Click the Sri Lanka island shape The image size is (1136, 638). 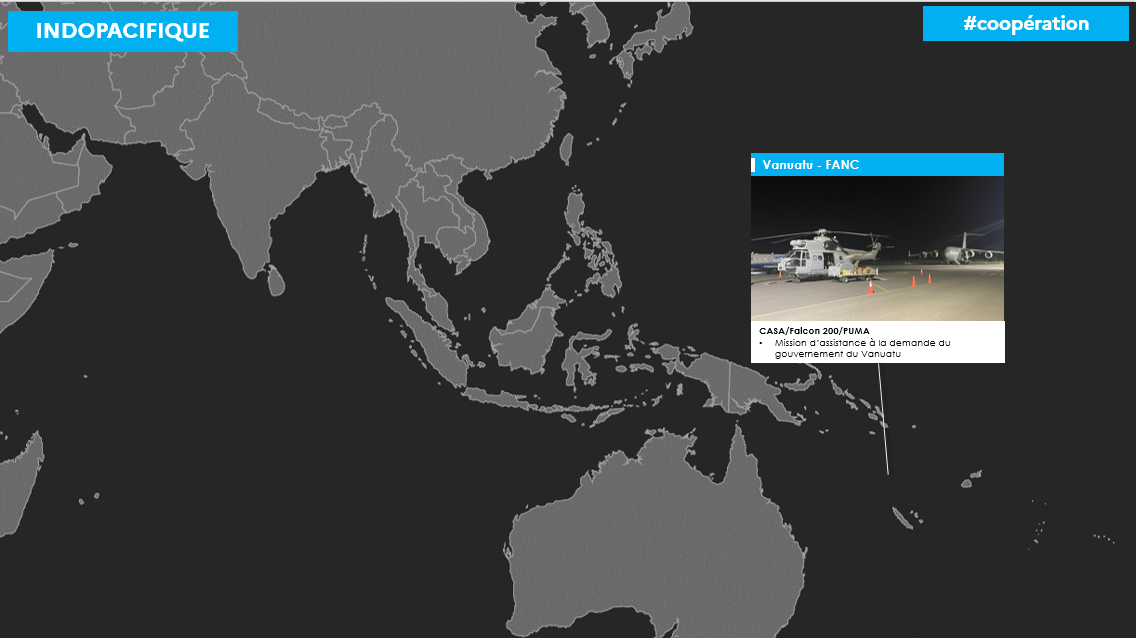[x=276, y=281]
